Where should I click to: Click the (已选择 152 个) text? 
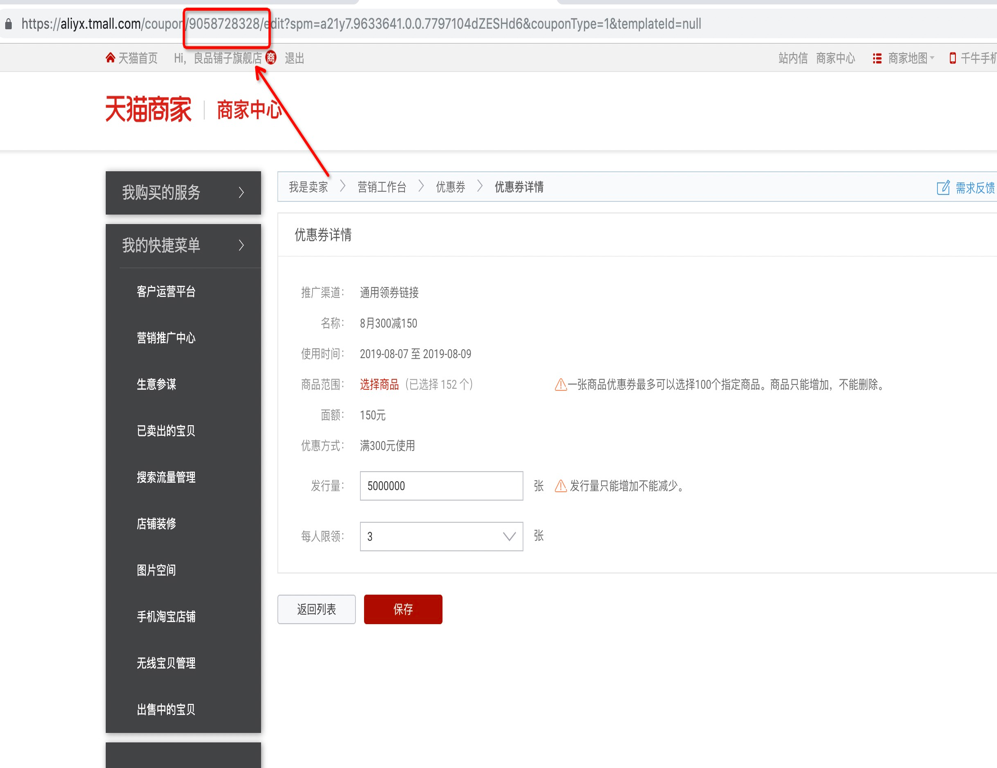coord(439,385)
